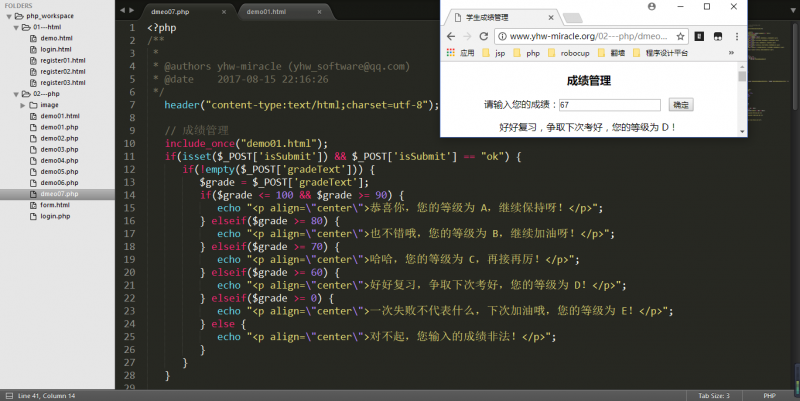The width and height of the screenshot is (800, 401).
Task: Toggle the sidebar icon in status bar
Action: pyautogui.click(x=7, y=395)
